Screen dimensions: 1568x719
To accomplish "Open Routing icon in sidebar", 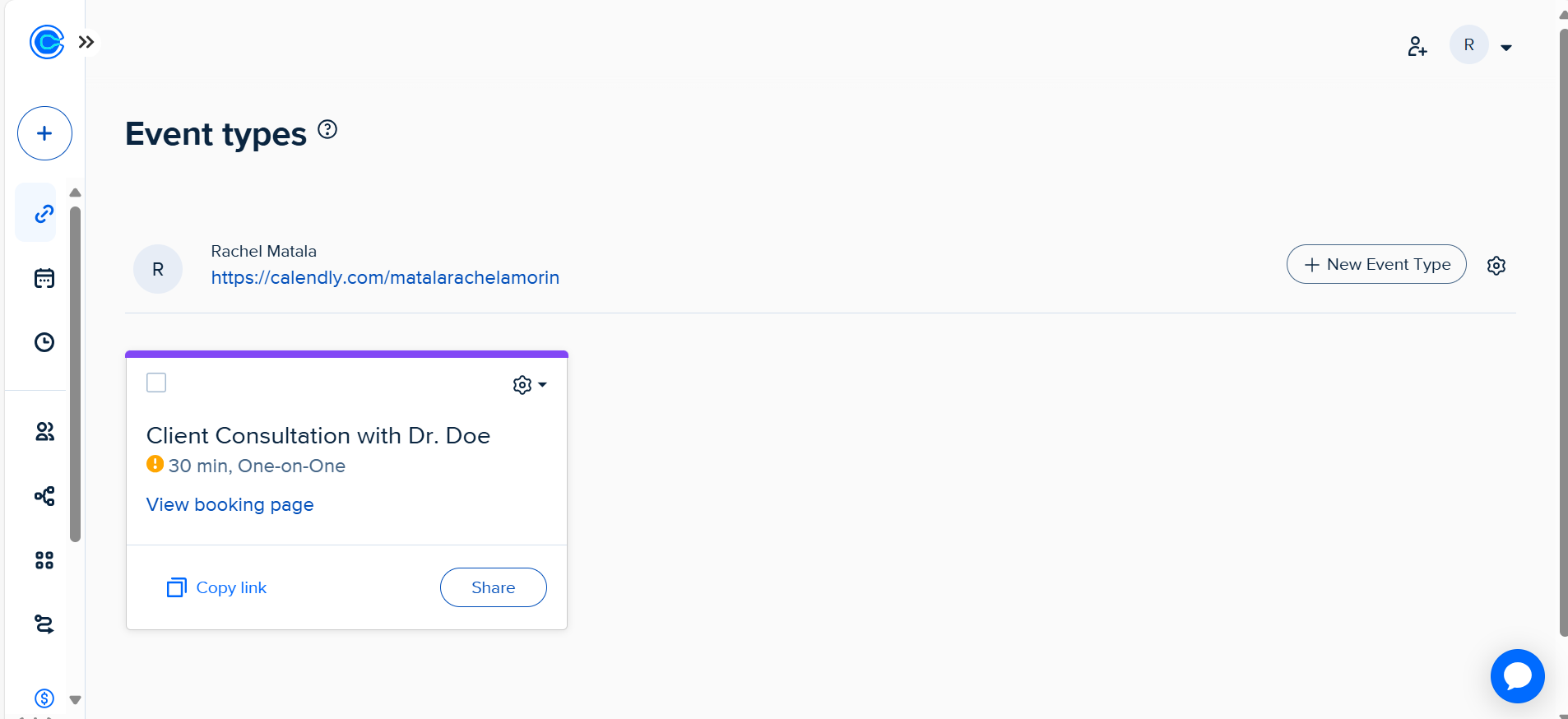I will [44, 624].
